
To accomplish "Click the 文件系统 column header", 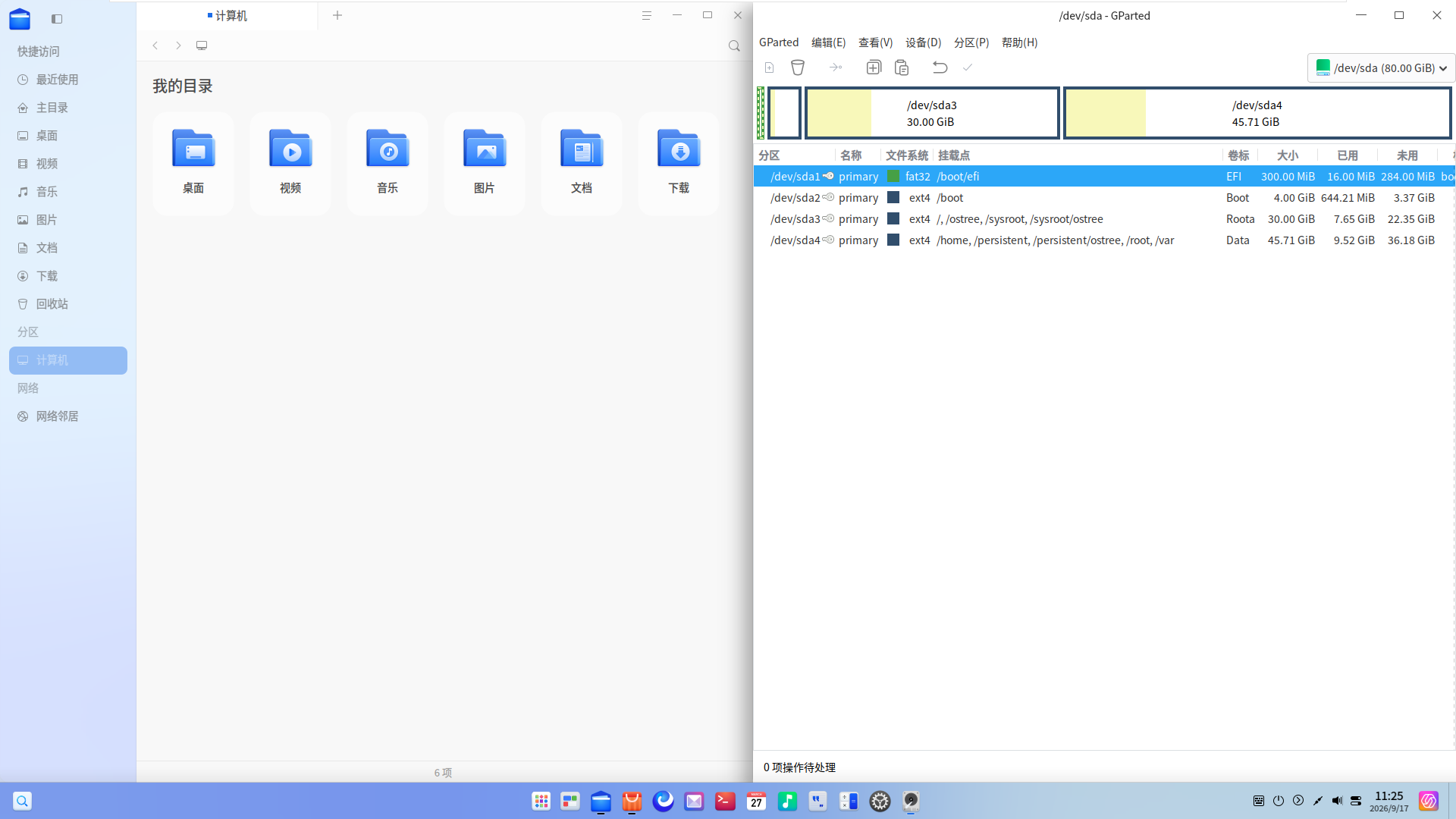I will [x=907, y=155].
